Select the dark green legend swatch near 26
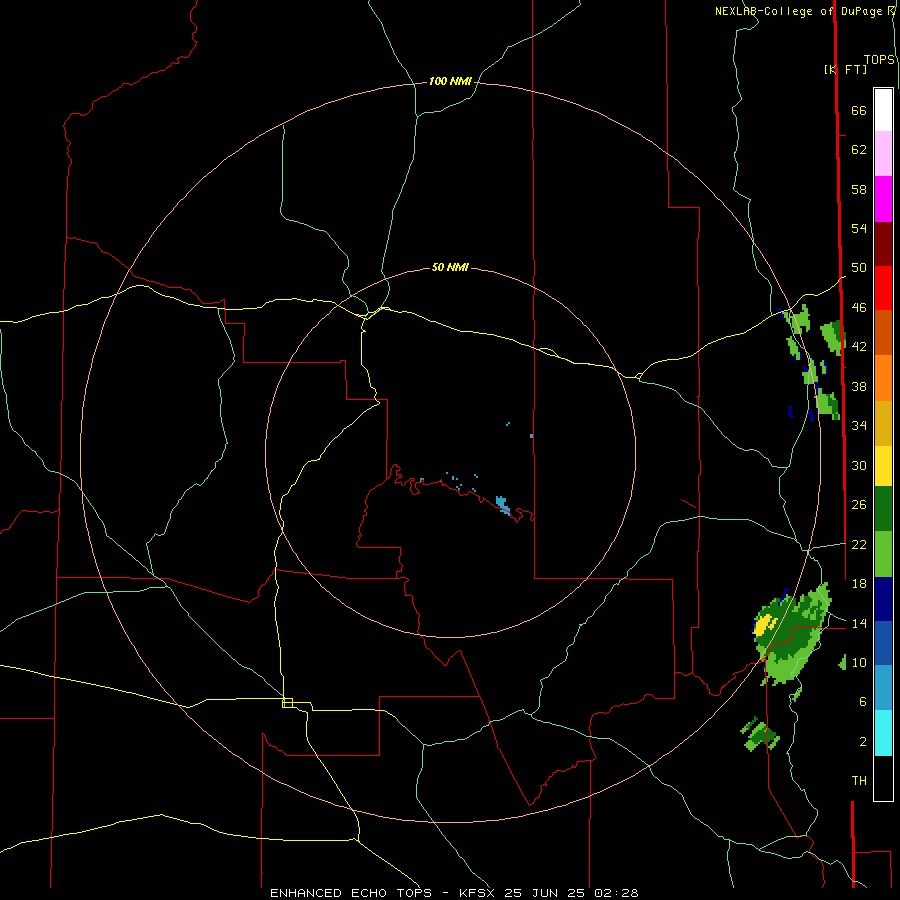 883,509
